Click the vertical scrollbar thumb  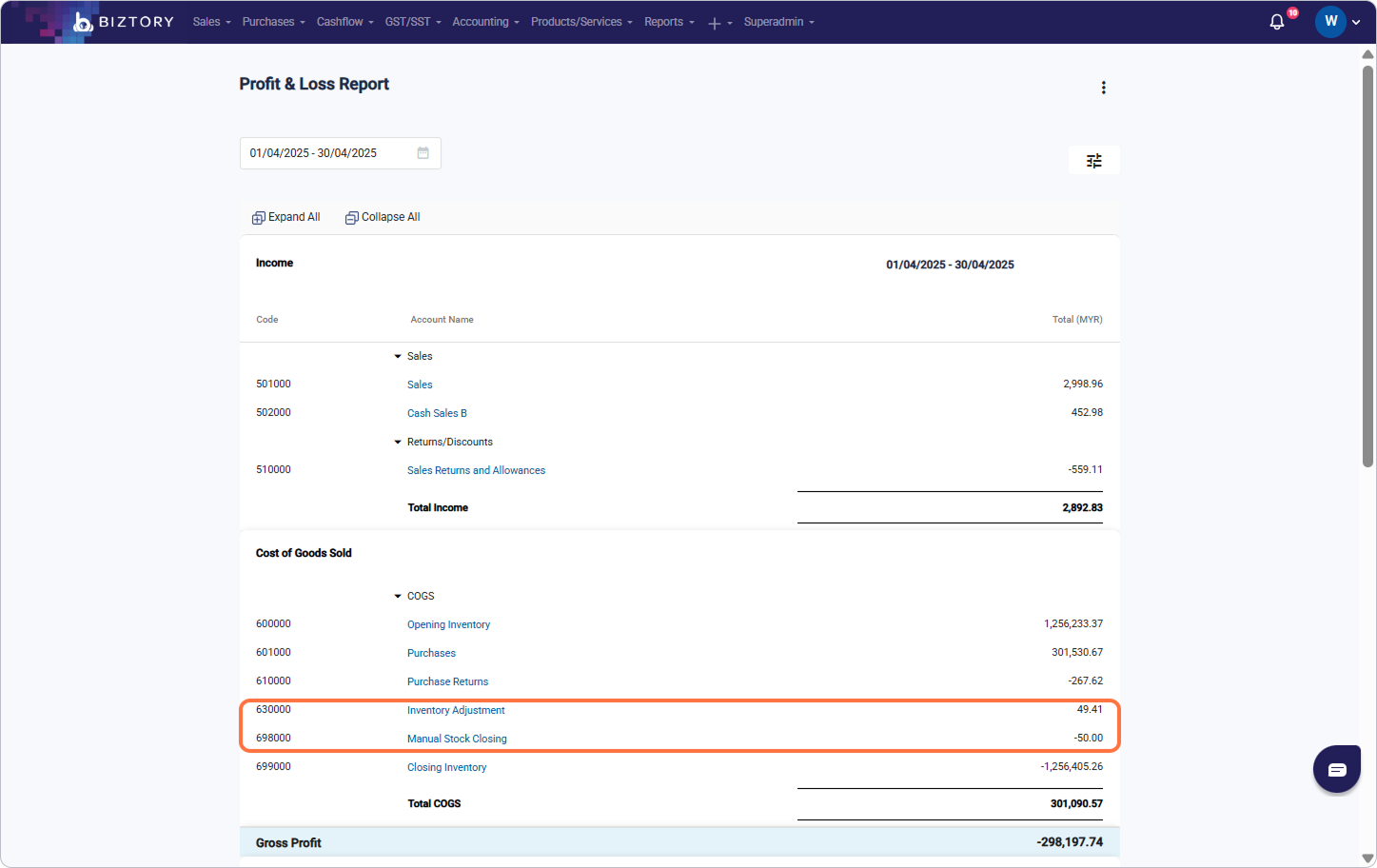[1367, 266]
